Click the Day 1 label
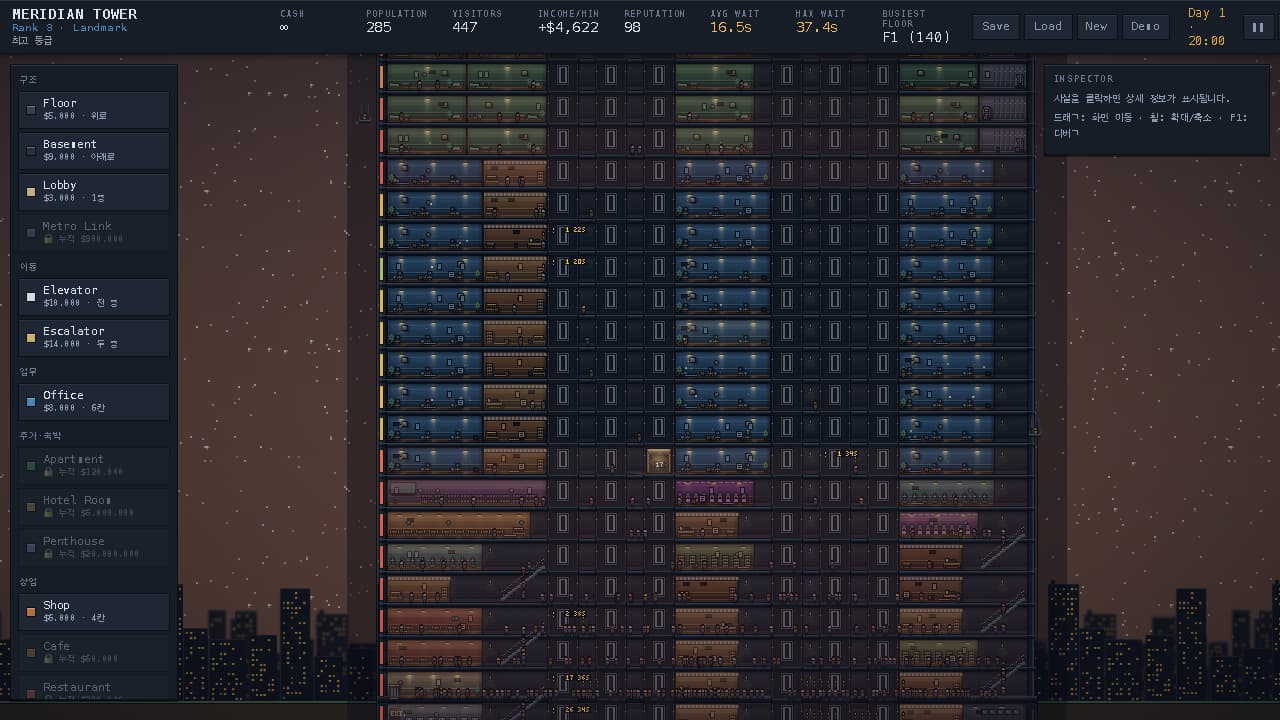Image resolution: width=1280 pixels, height=720 pixels. pos(1206,13)
